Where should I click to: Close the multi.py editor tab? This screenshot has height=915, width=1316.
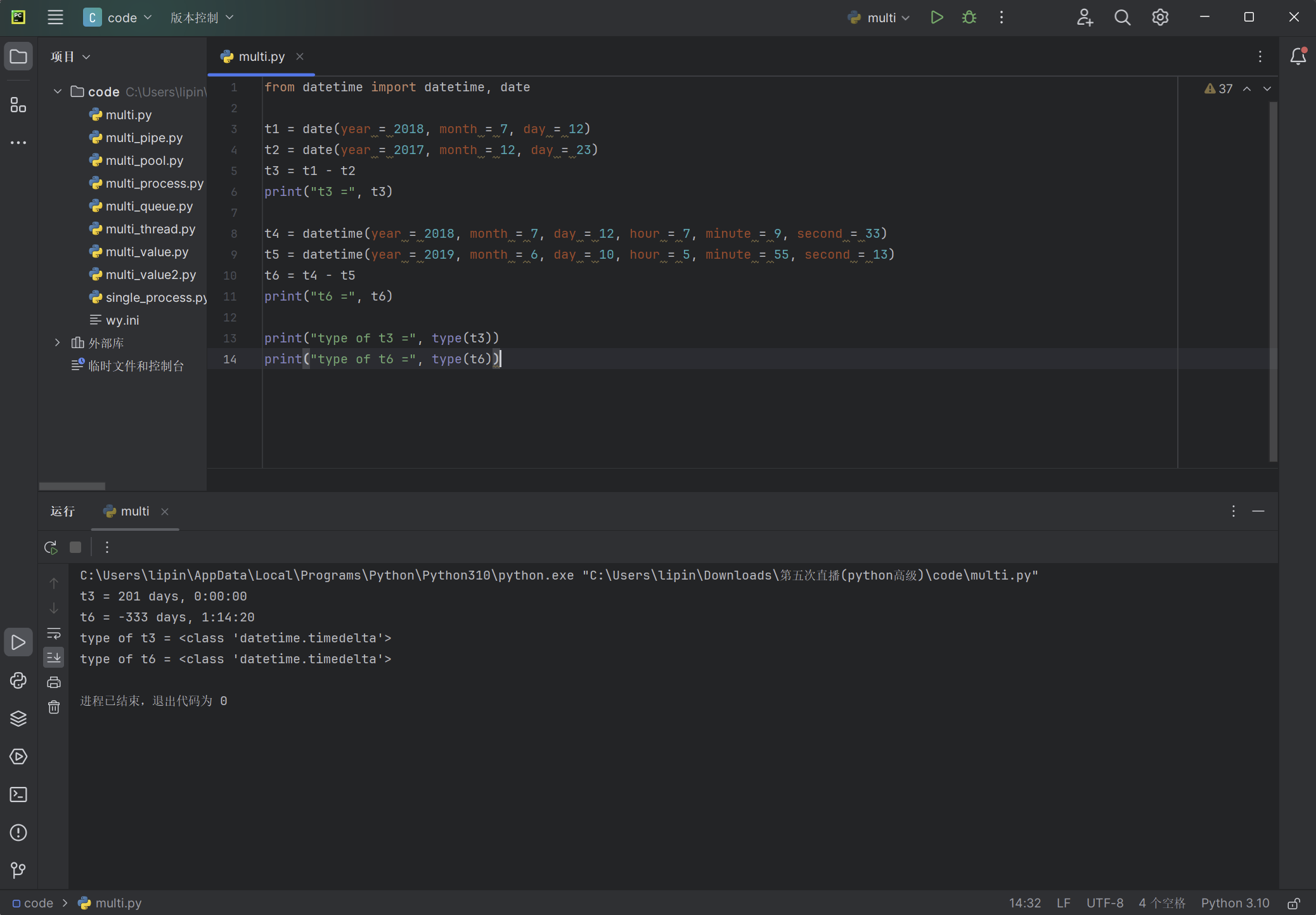[x=300, y=57]
